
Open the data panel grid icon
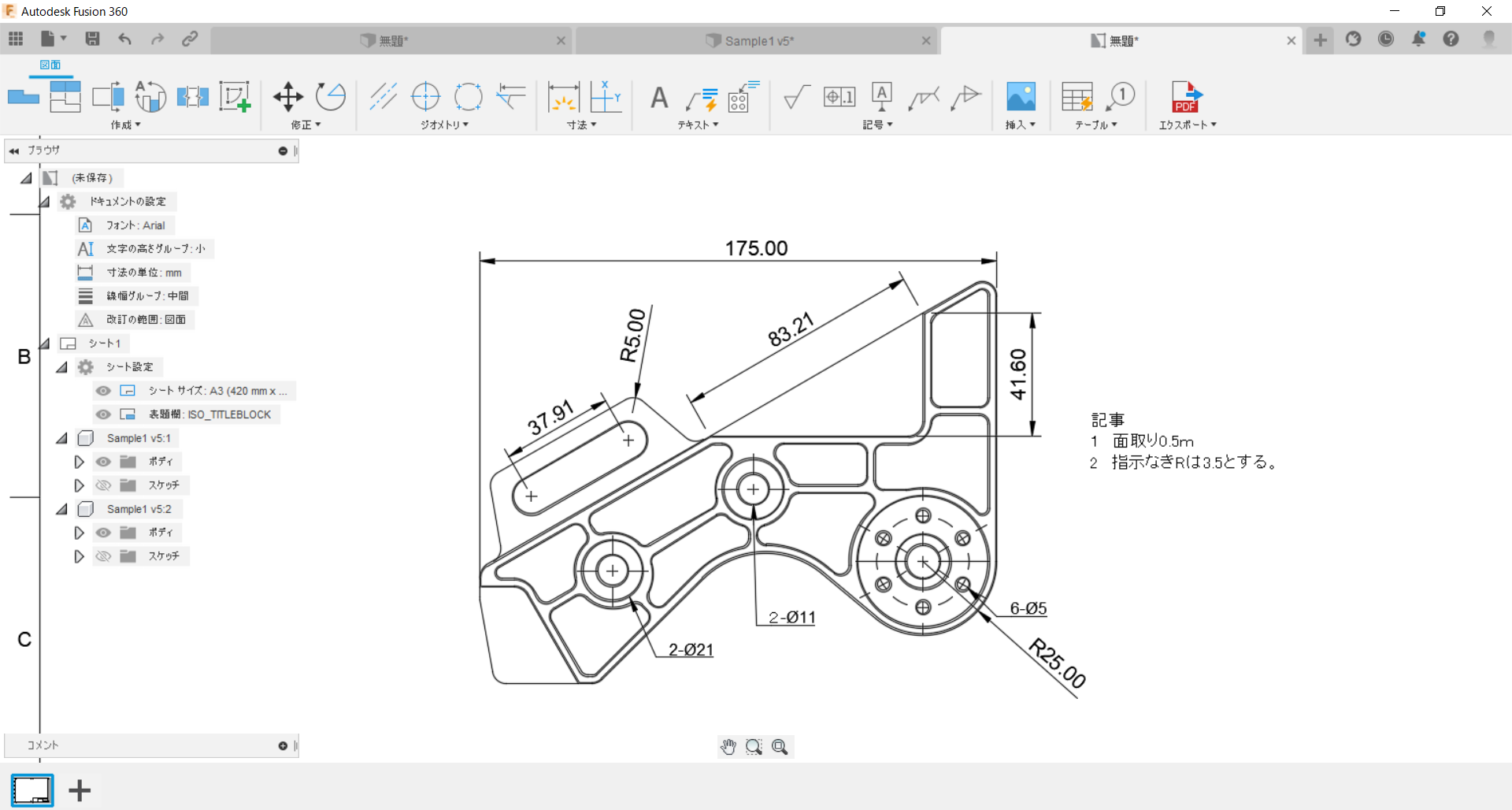[x=16, y=39]
